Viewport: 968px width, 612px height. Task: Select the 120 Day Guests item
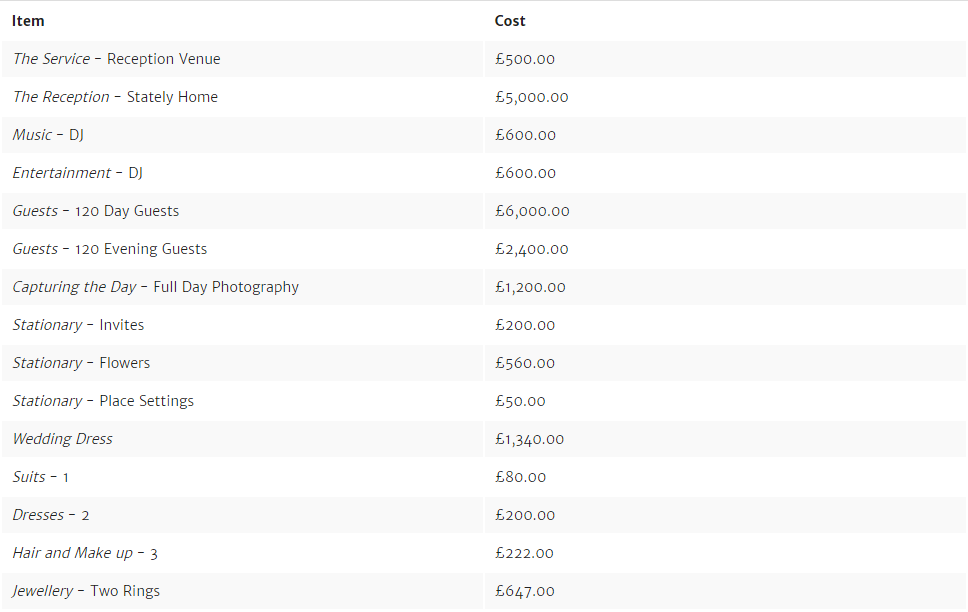pos(96,211)
